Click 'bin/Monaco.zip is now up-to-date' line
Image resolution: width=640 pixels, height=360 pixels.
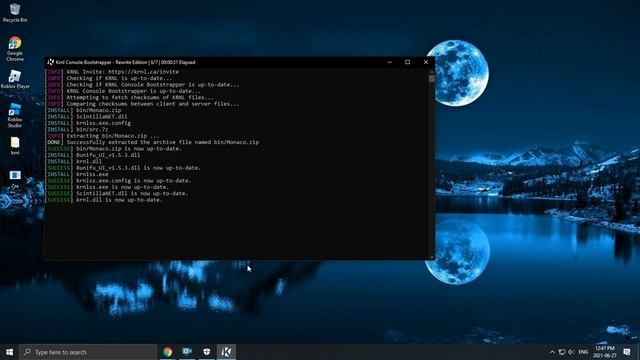pyautogui.click(x=113, y=149)
